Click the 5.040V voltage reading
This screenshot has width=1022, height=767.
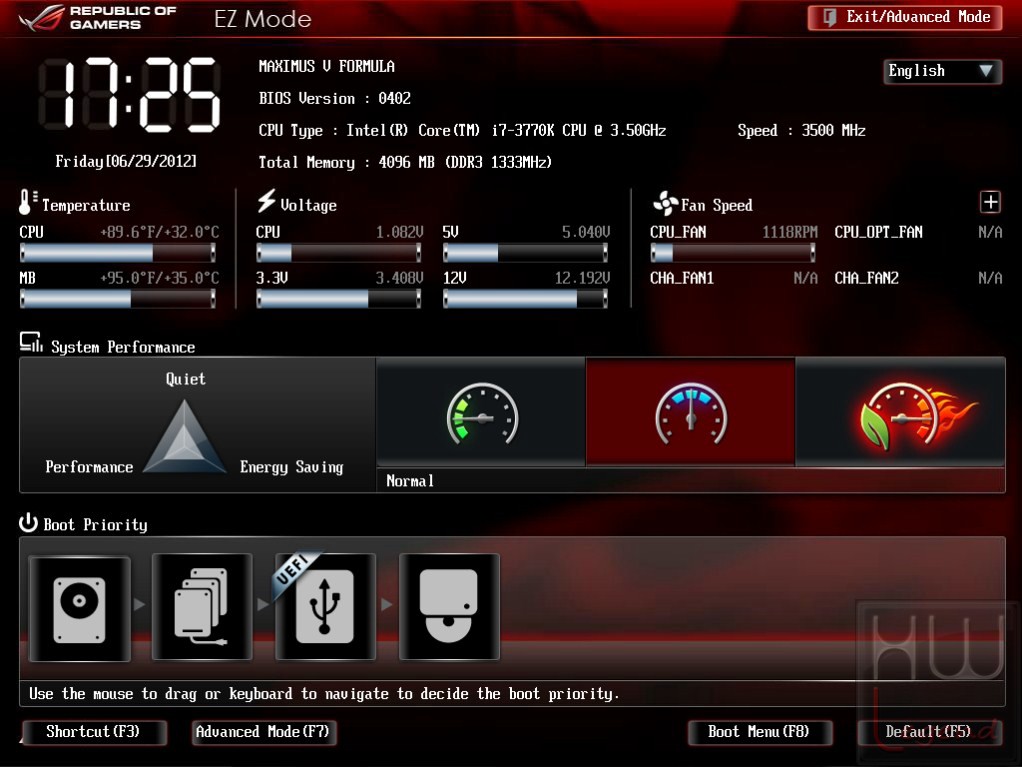[586, 232]
